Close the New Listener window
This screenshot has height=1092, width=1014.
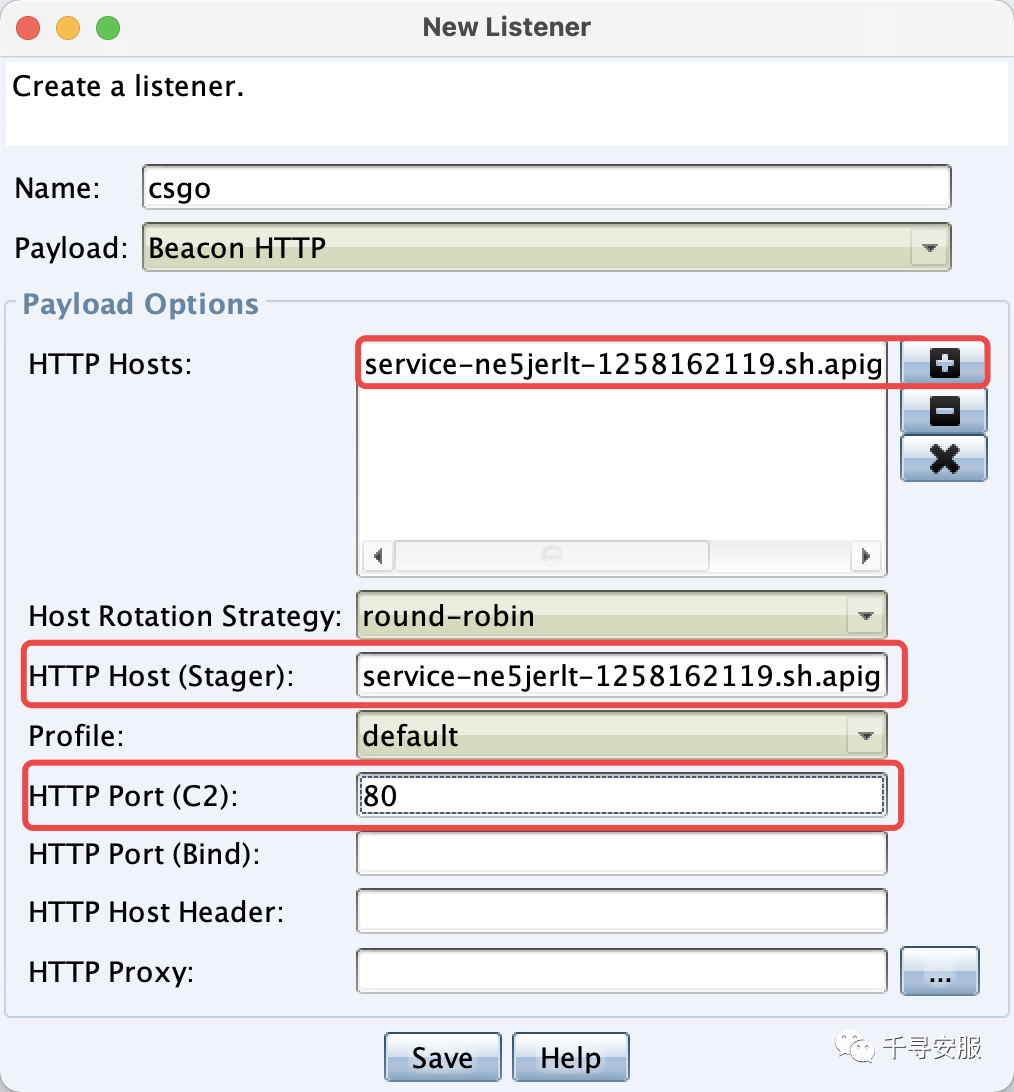(x=28, y=28)
